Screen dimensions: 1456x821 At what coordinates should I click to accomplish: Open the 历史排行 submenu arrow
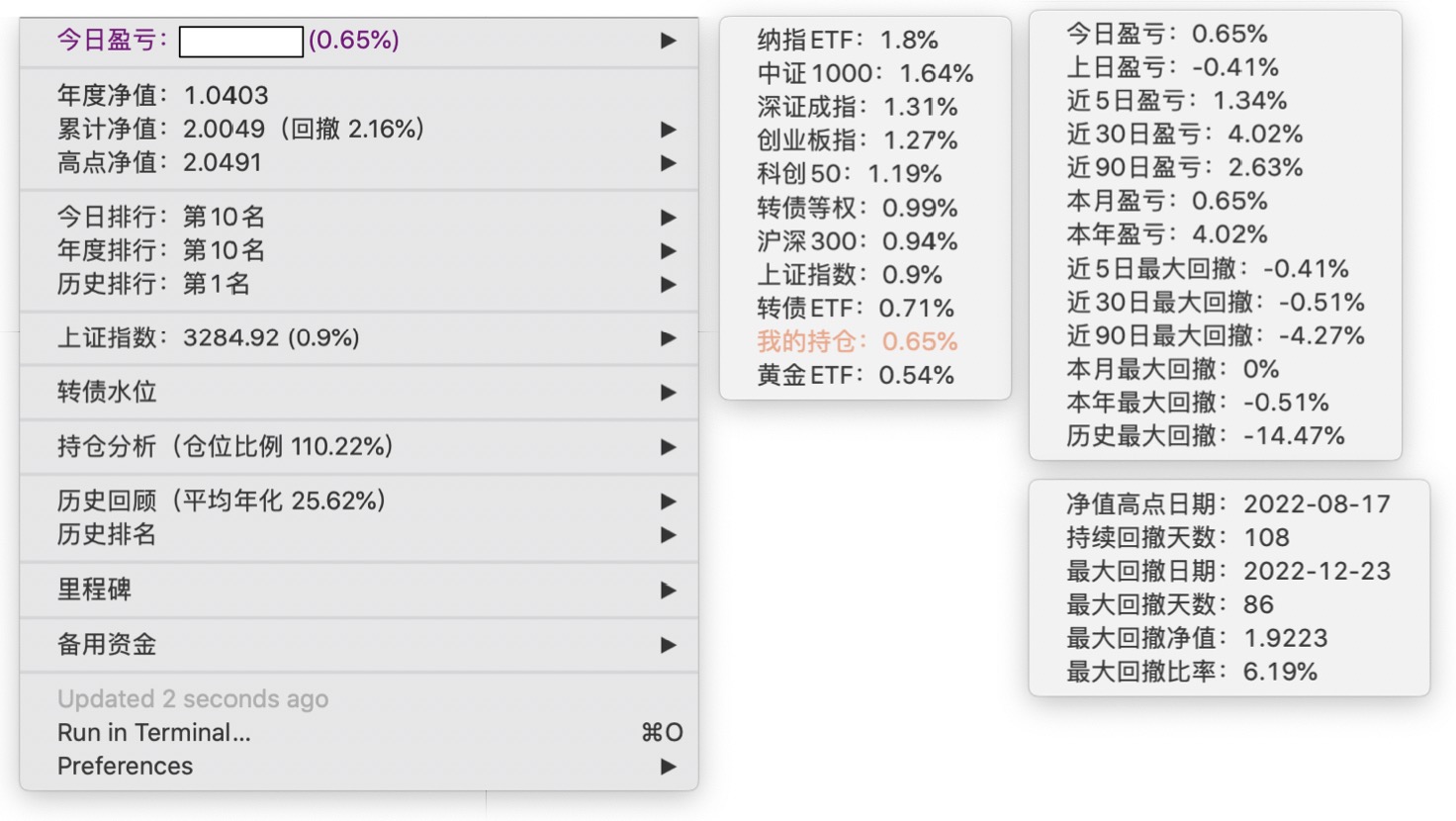tap(669, 285)
